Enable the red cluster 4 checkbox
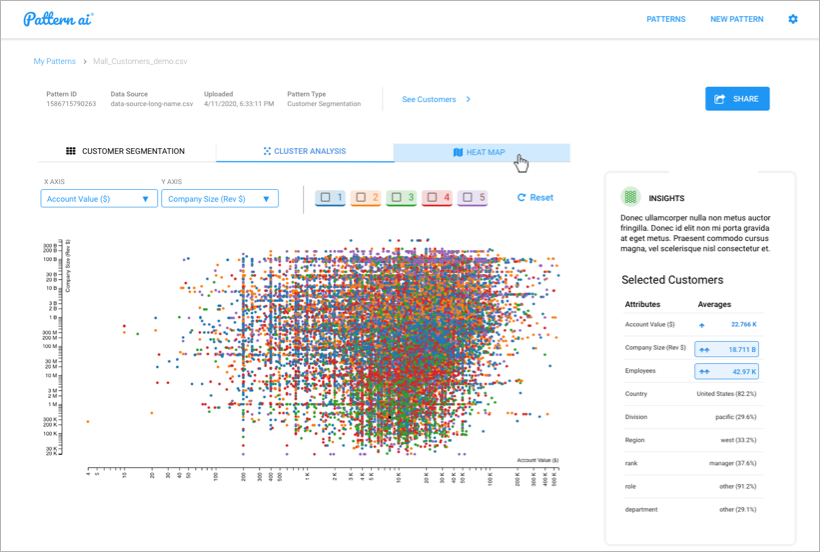The width and height of the screenshot is (820, 552). [x=432, y=198]
